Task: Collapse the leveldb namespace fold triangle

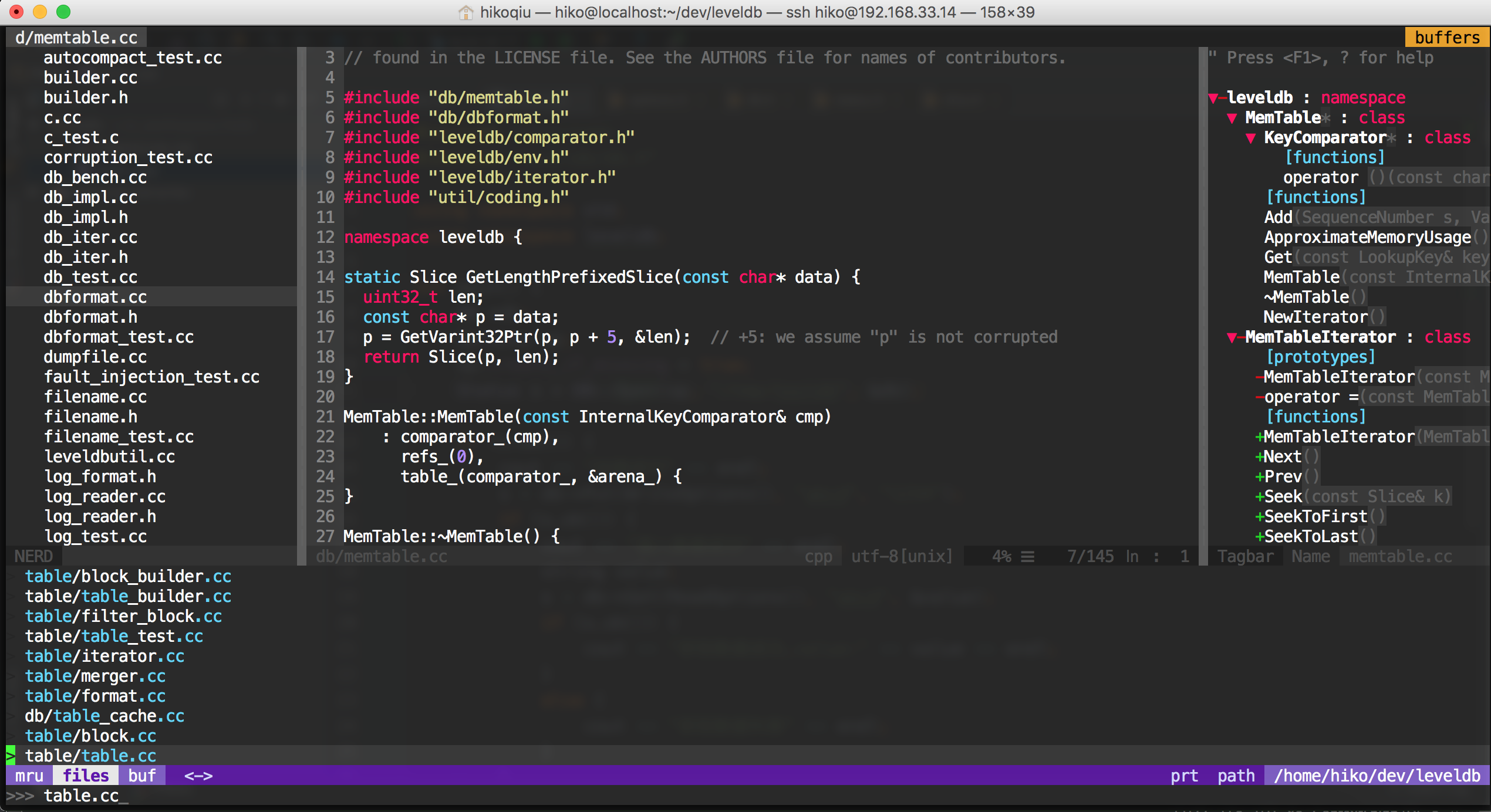Action: (1214, 98)
